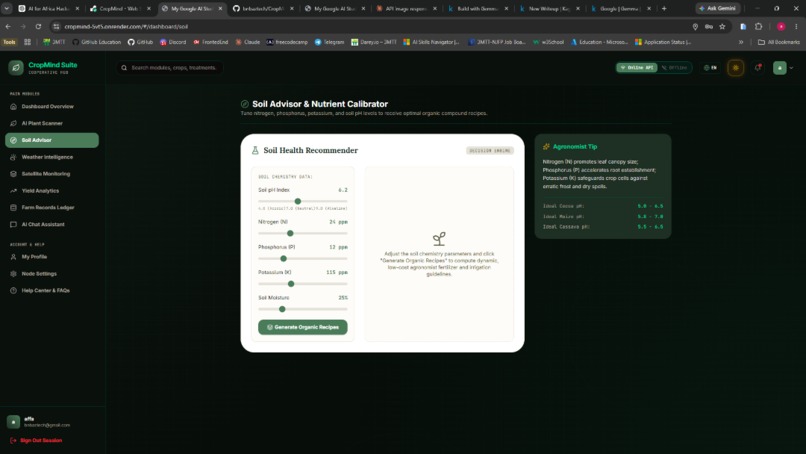Image resolution: width=806 pixels, height=454 pixels.
Task: Click the 115 ppm Potassium value
Action: (x=337, y=273)
